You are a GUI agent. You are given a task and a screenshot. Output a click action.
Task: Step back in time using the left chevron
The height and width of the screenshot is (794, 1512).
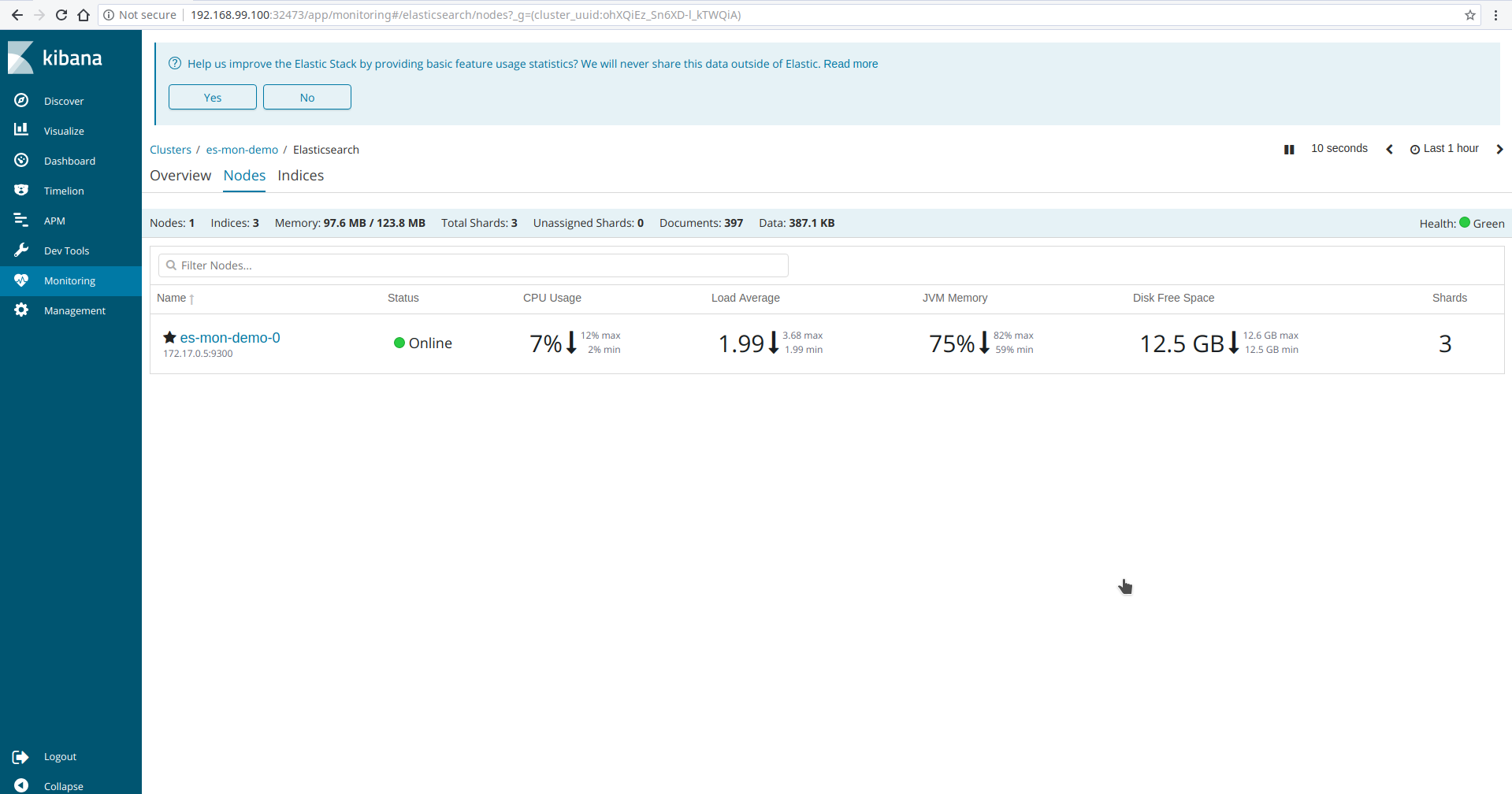click(1389, 149)
